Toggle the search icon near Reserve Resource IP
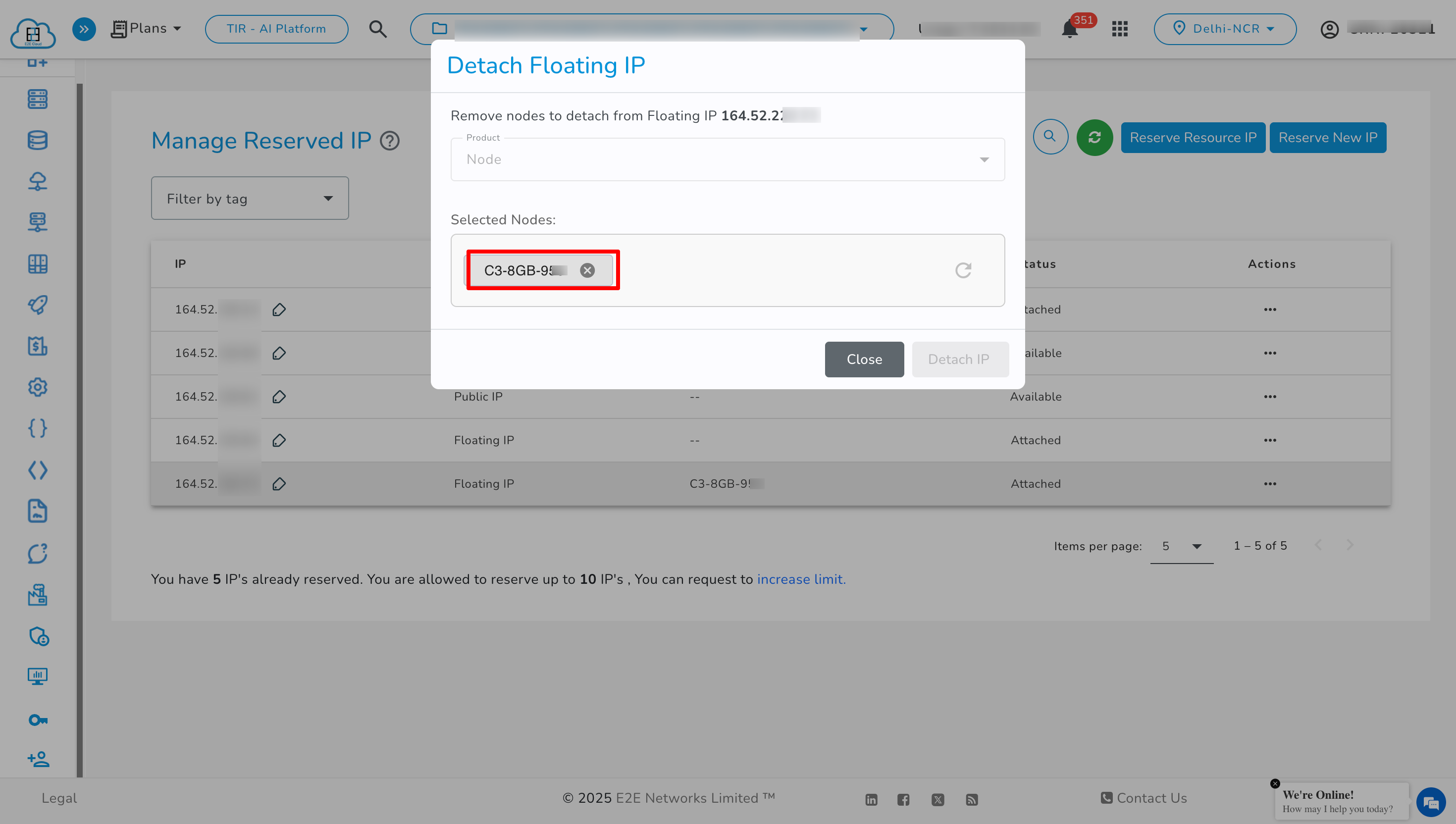The image size is (1456, 824). click(1050, 137)
